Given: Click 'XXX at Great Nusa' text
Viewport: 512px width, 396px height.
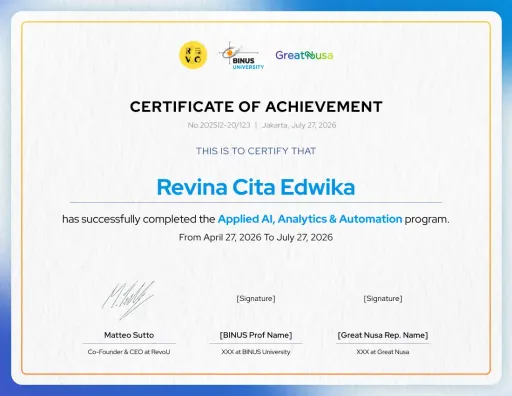Looking at the screenshot, I should coord(383,352).
